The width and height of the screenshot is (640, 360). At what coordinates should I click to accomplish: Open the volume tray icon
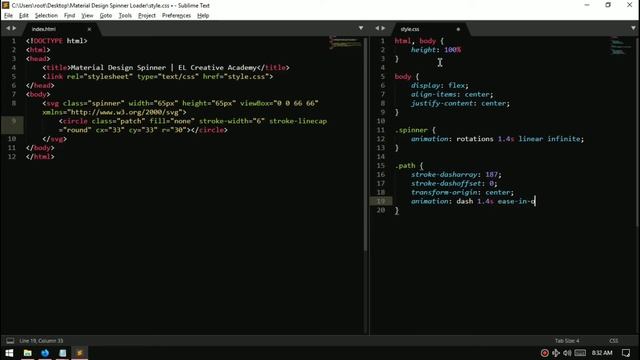coord(567,353)
